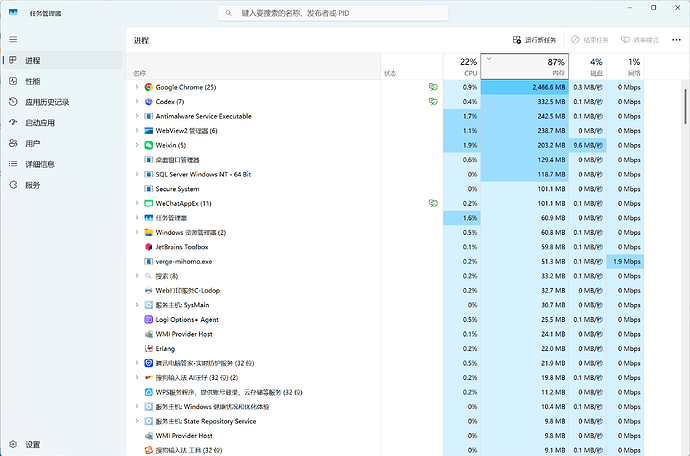This screenshot has width=690, height=456.
Task: Expand the WeChatAppEx (11) group
Action: (x=137, y=203)
